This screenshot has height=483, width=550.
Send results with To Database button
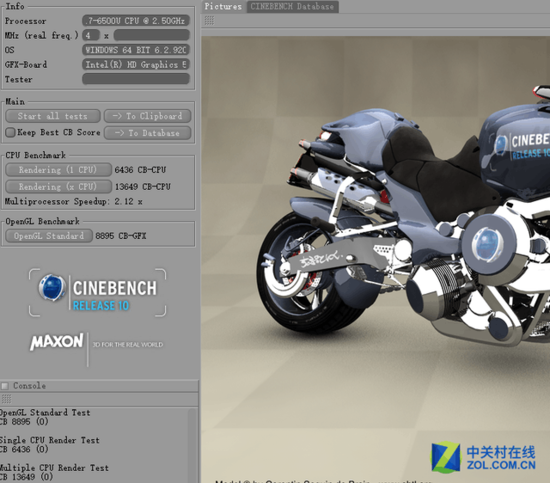(x=148, y=133)
